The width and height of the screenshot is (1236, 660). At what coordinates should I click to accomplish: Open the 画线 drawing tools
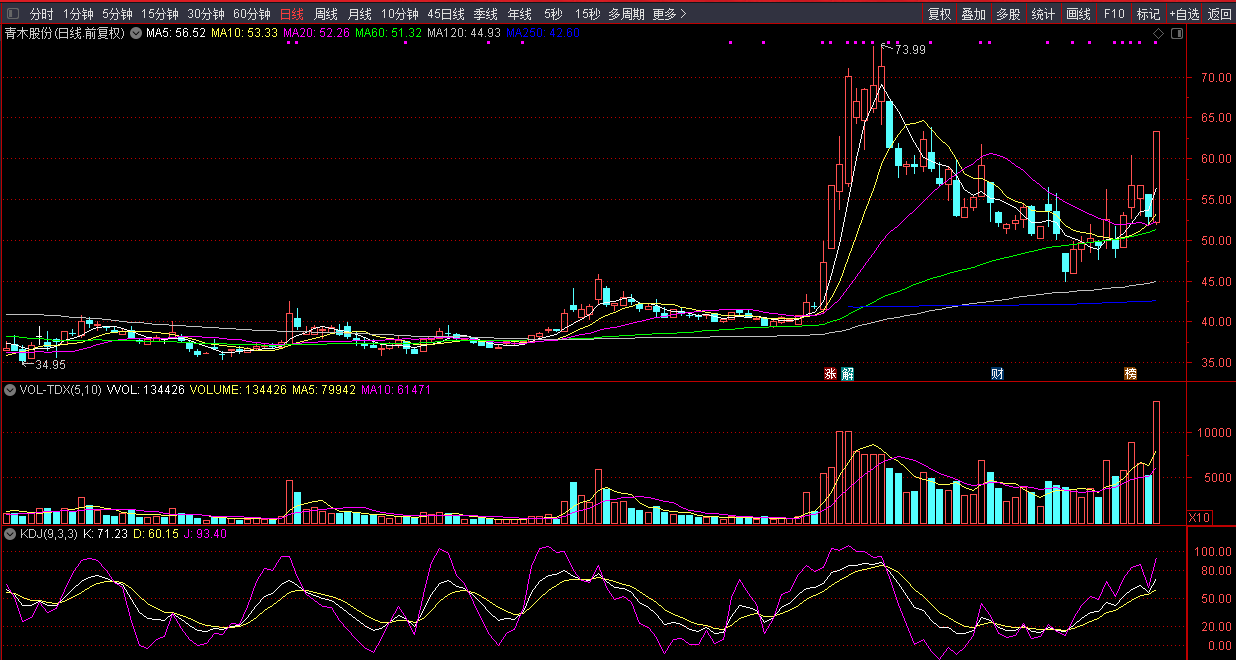pyautogui.click(x=1078, y=14)
